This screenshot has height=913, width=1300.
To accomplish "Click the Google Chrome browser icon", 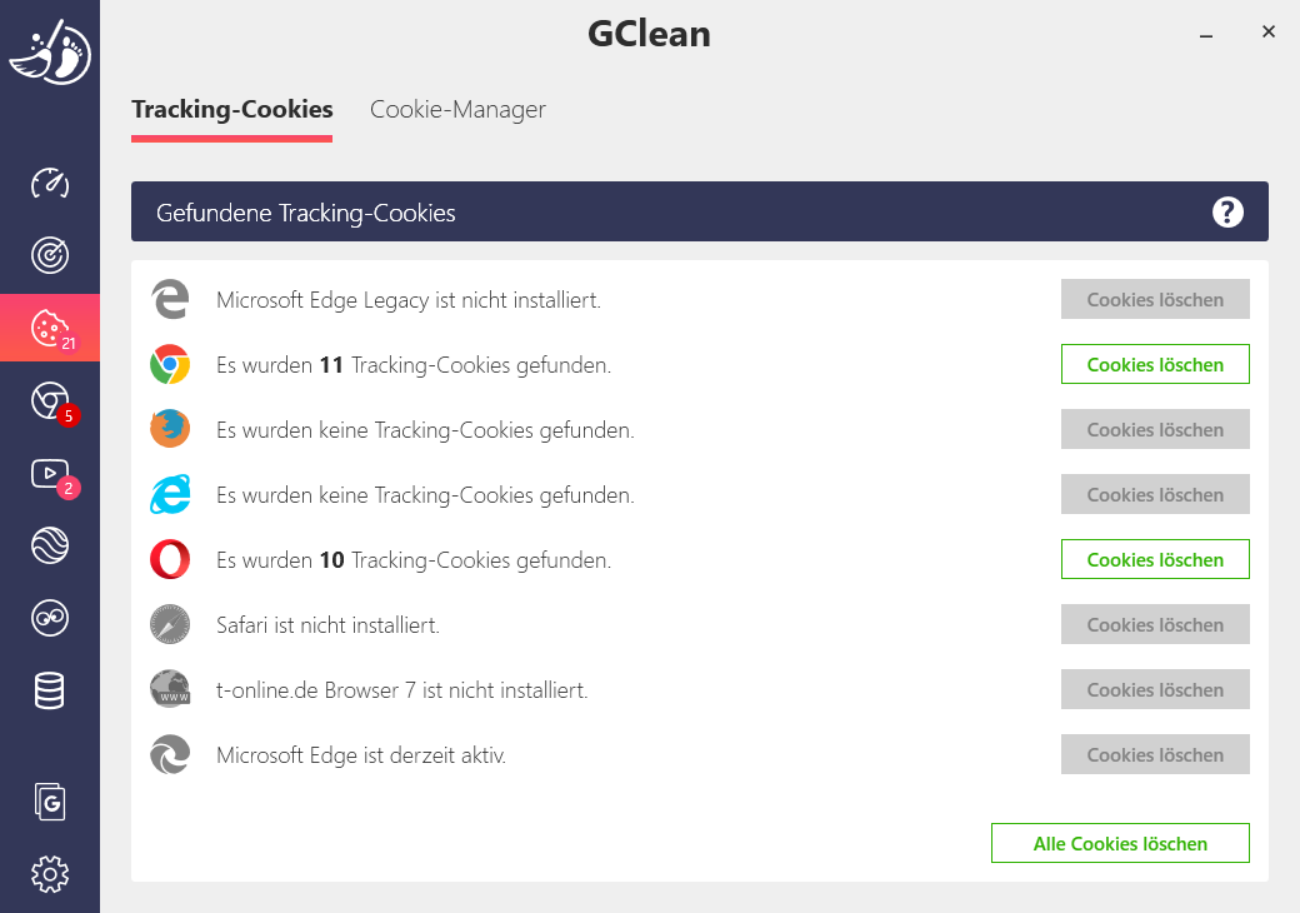I will [170, 365].
